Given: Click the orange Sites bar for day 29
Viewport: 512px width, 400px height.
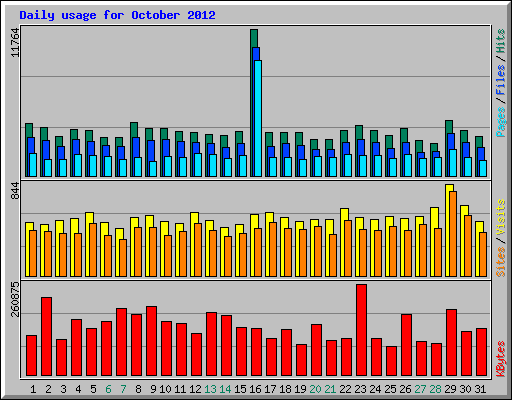Looking at the screenshot, I should [453, 234].
